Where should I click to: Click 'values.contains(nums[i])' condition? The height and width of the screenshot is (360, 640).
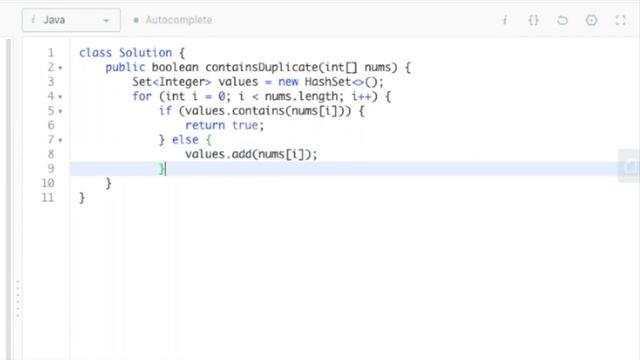[x=264, y=111]
